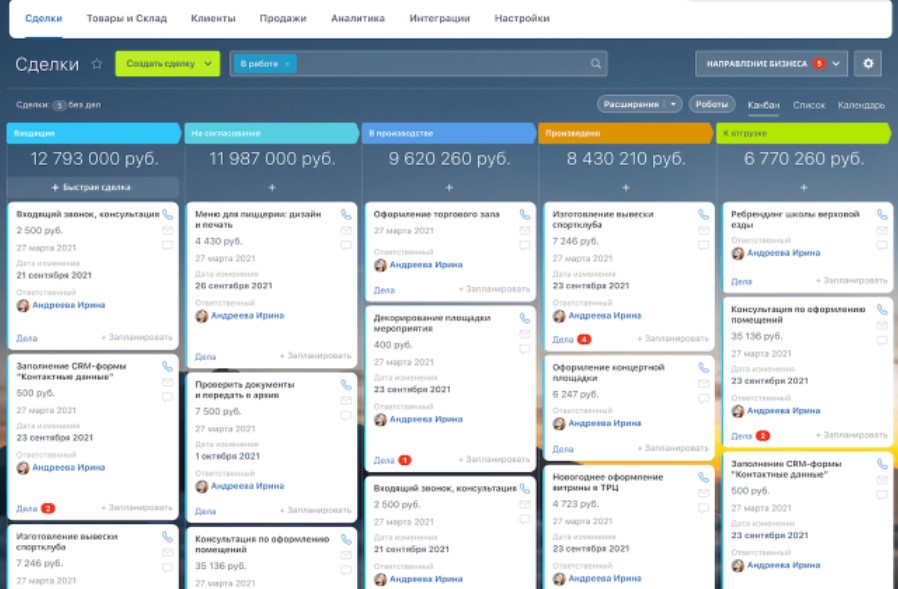Click the 'Быстрая сделка' button
The height and width of the screenshot is (589, 898).
92,188
